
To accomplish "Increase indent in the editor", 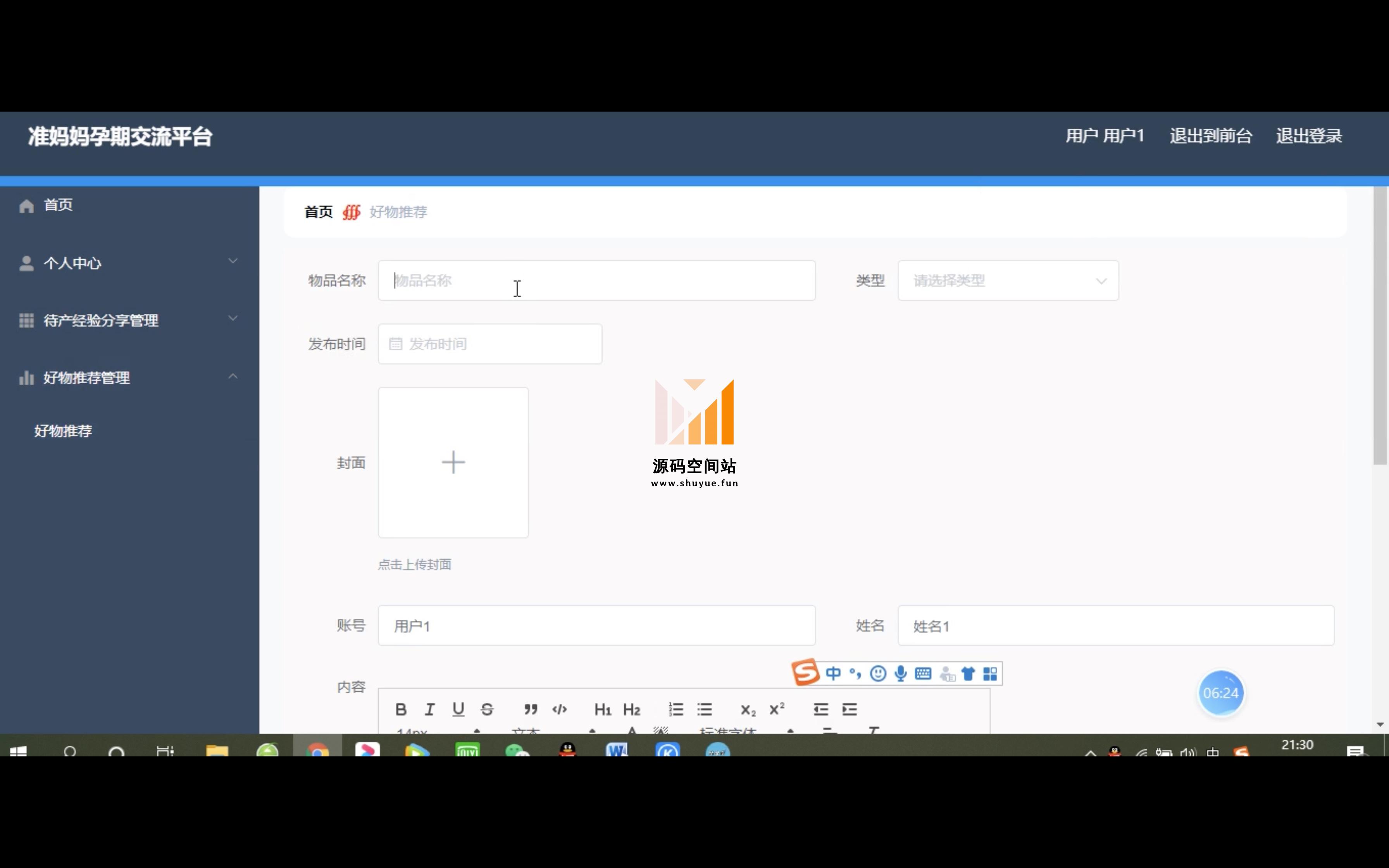I will coord(850,710).
